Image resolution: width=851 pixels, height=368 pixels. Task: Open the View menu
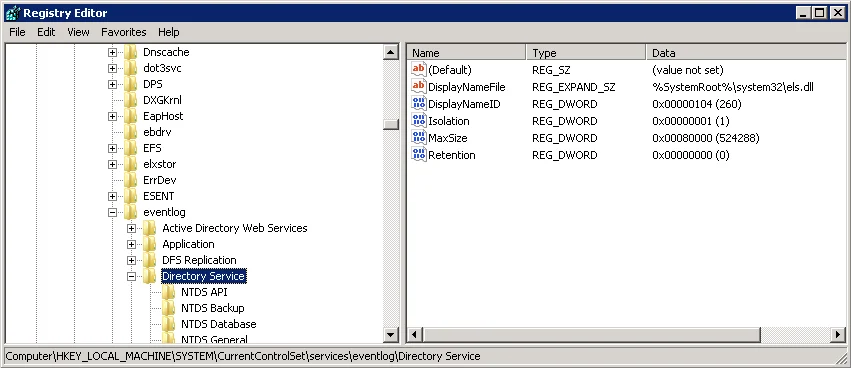coord(78,32)
